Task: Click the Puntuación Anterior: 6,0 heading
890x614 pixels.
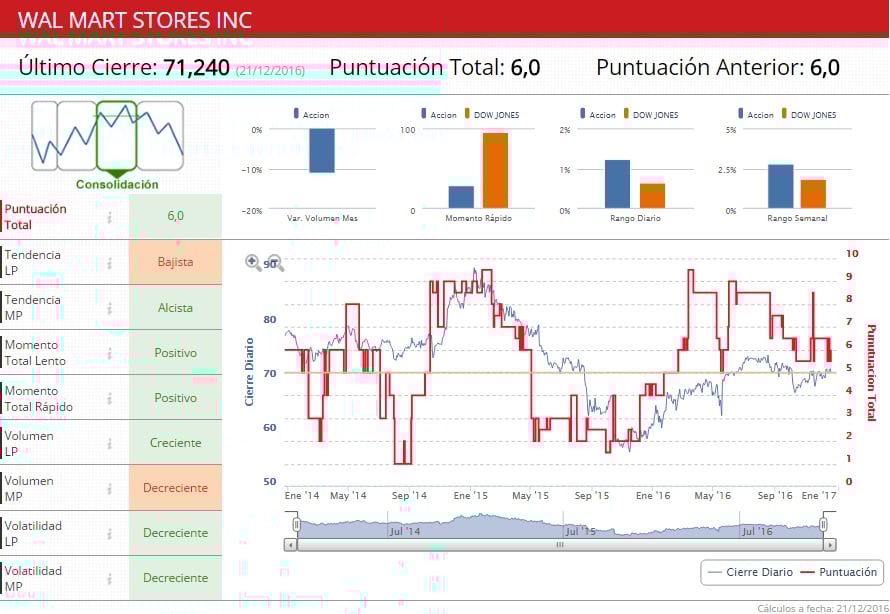Action: coord(718,68)
